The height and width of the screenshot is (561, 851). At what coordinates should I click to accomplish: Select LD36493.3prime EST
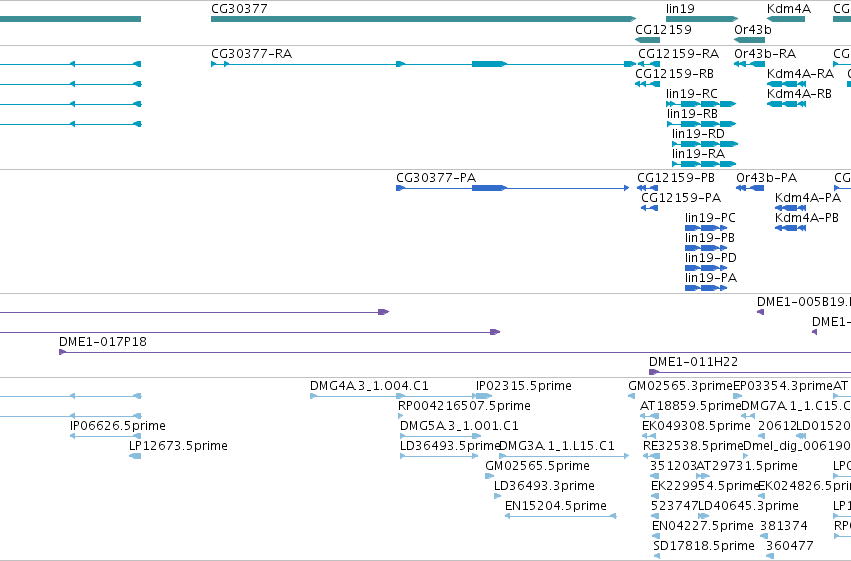pos(497,496)
